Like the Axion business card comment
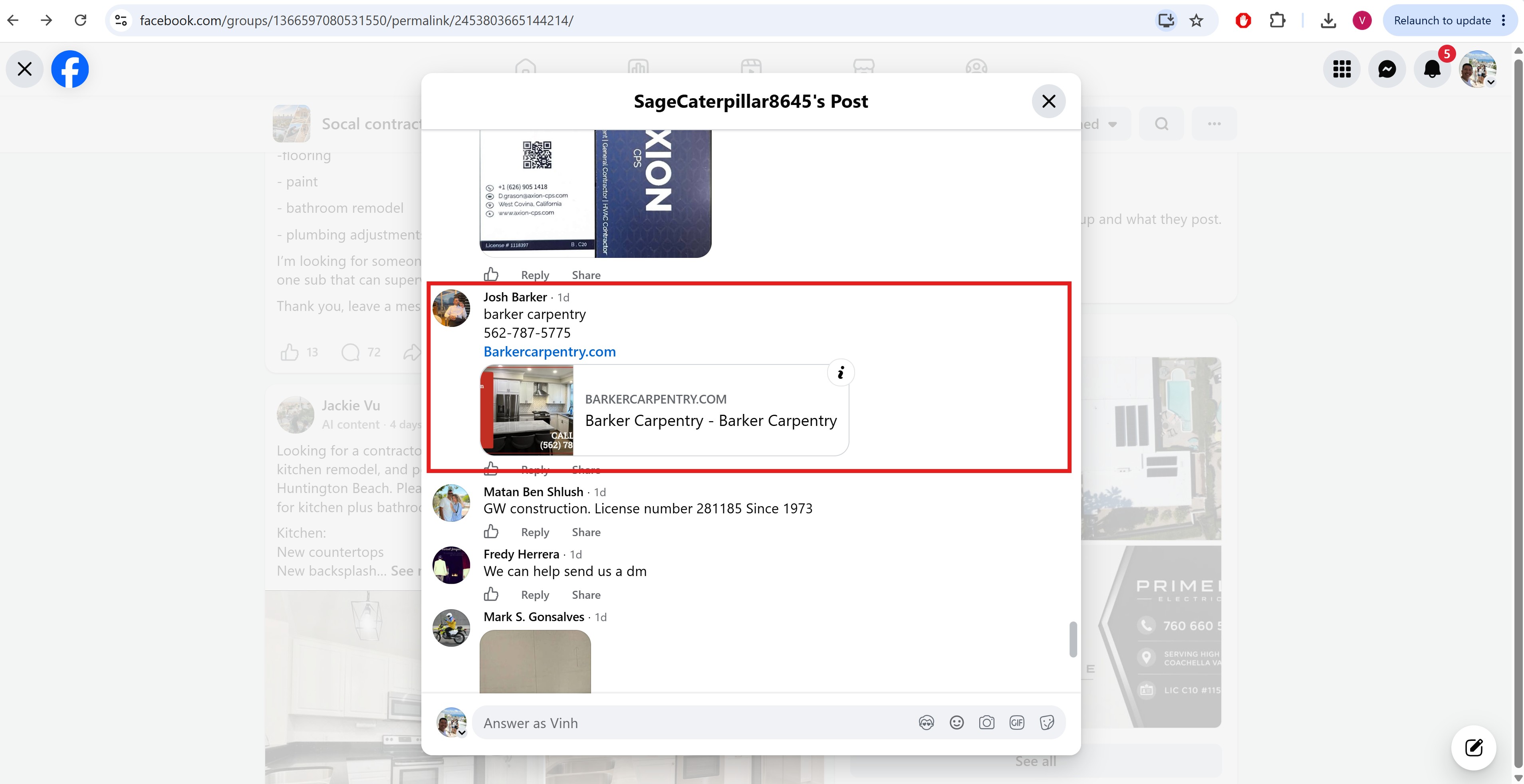 pos(491,274)
